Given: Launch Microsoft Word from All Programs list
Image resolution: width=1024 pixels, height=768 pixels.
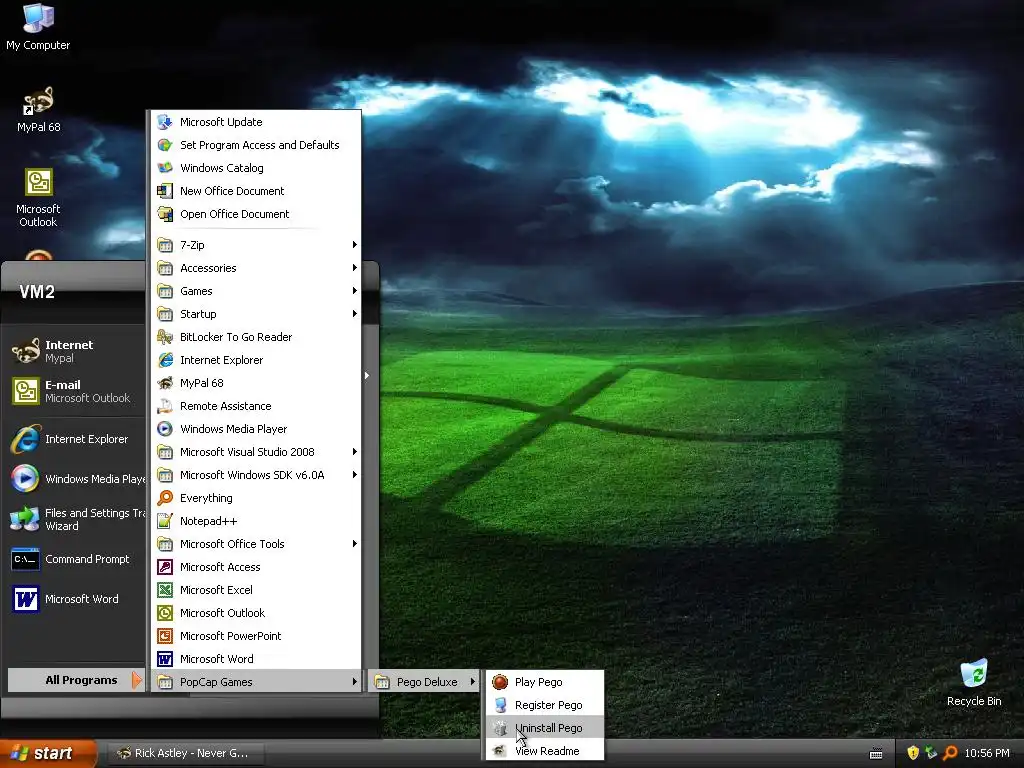Looking at the screenshot, I should click(x=256, y=659).
